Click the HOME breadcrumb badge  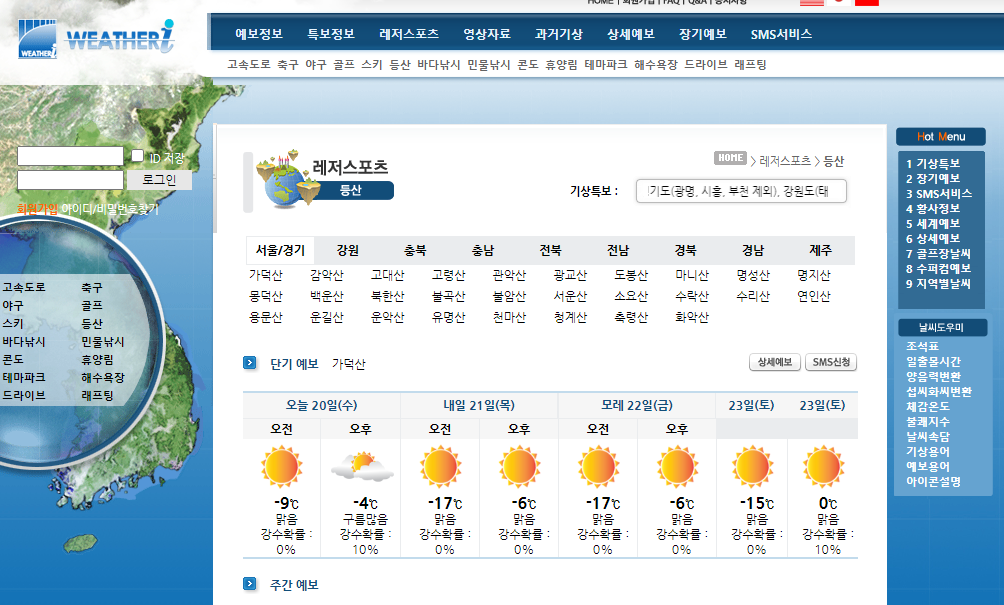coord(731,158)
